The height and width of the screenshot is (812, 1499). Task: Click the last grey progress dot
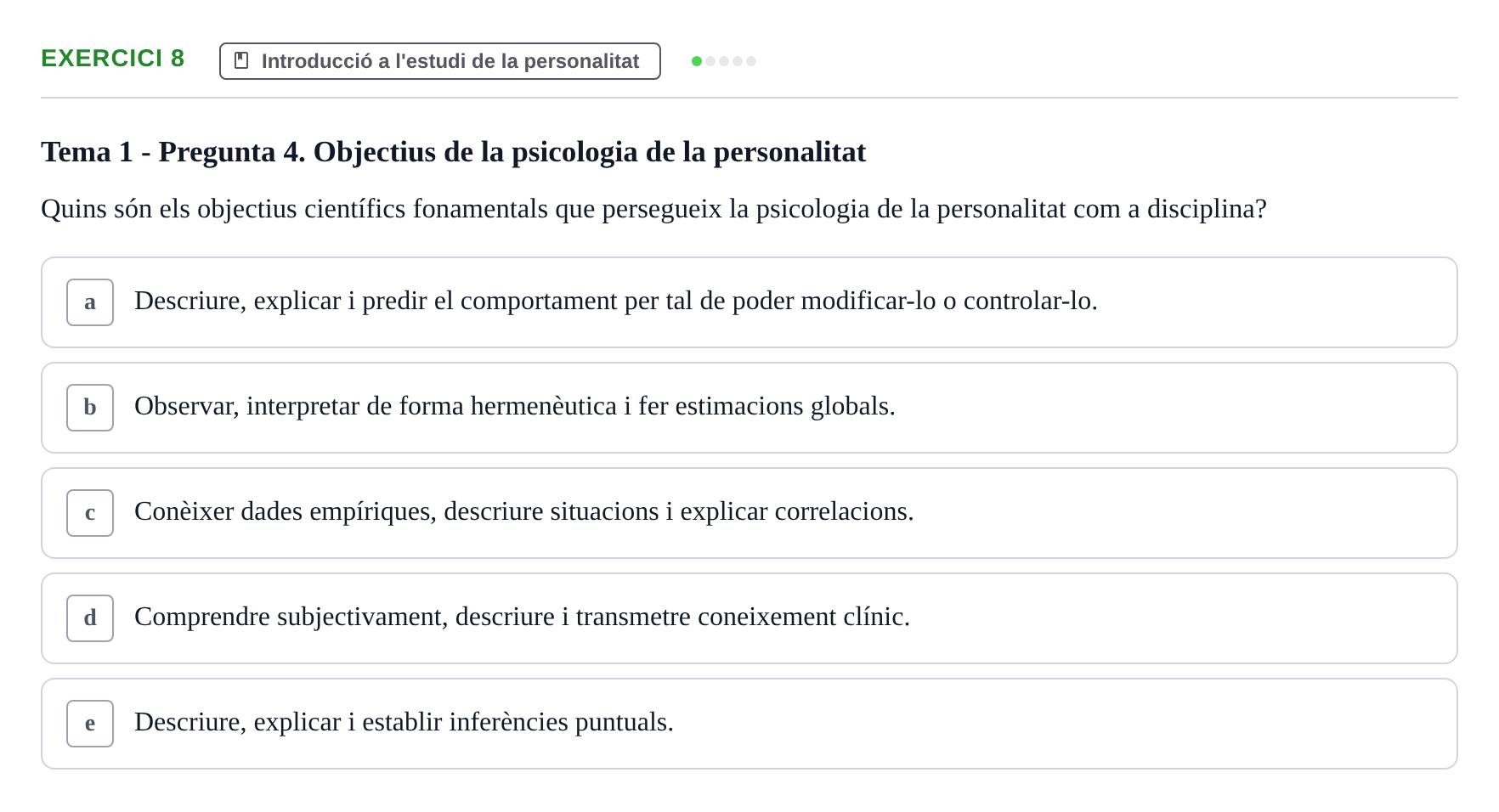click(x=751, y=61)
